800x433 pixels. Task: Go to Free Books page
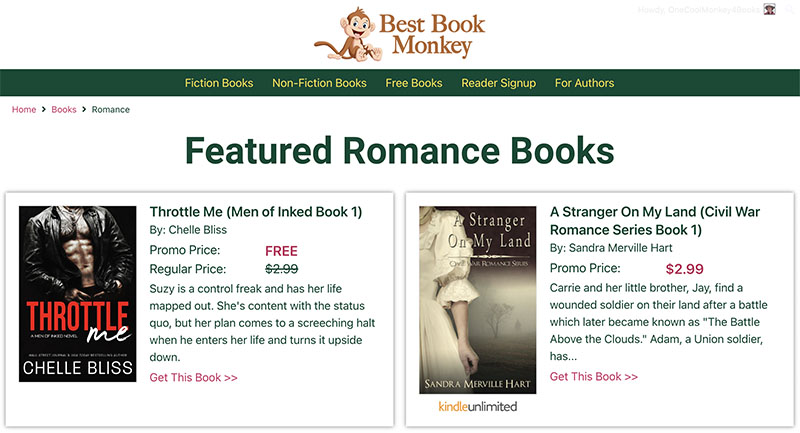pyautogui.click(x=414, y=83)
